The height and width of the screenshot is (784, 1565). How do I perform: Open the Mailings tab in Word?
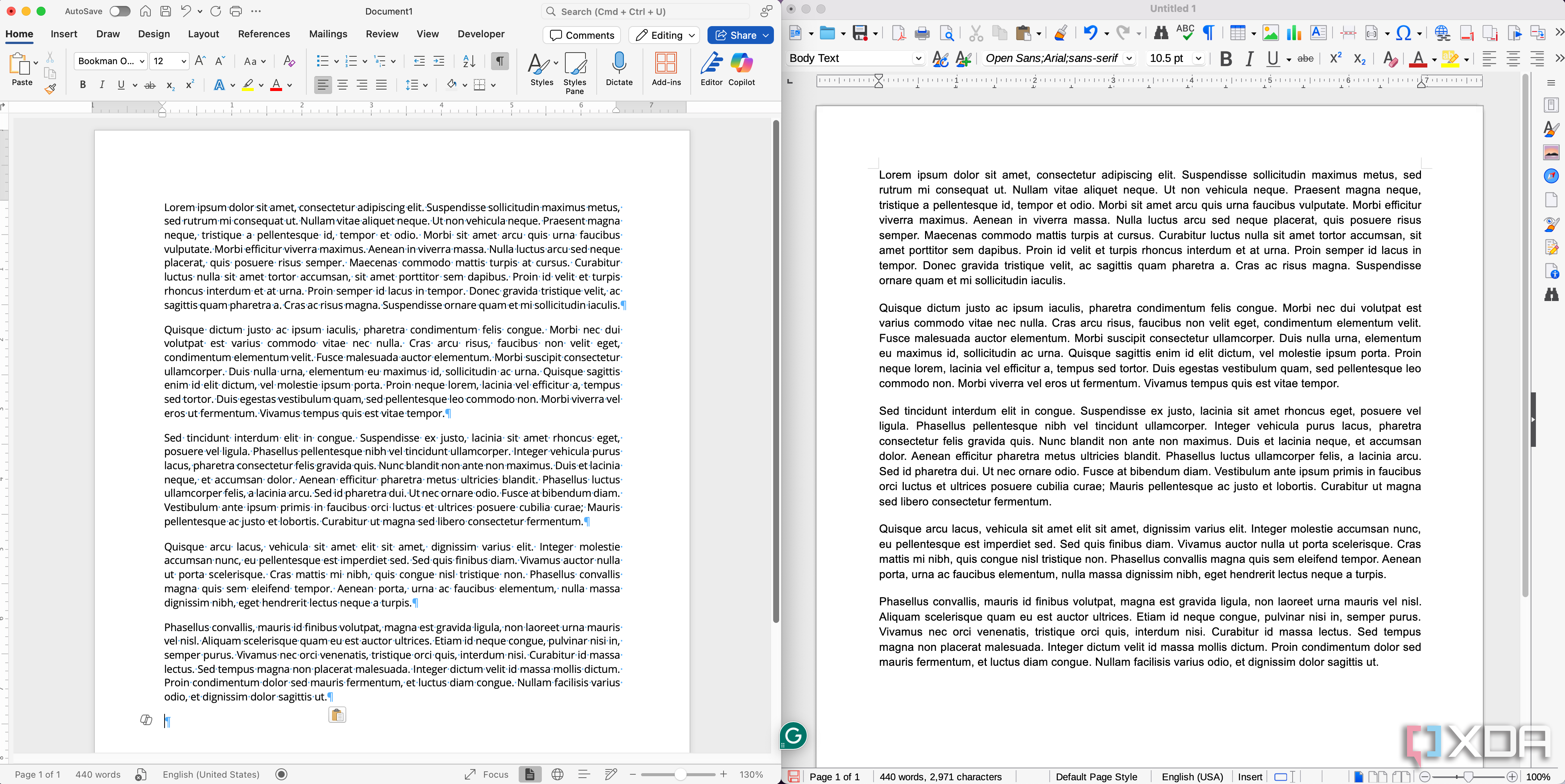coord(328,34)
